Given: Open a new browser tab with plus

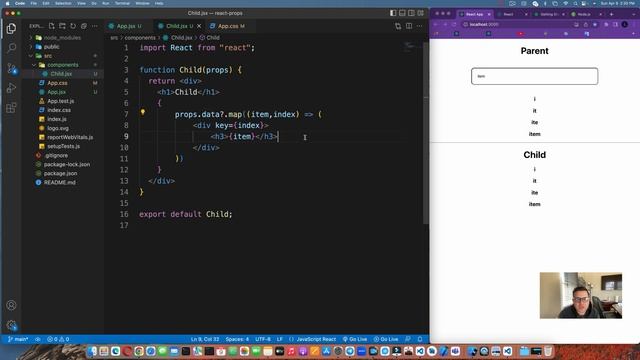Looking at the screenshot, I should pyautogui.click(x=611, y=14).
